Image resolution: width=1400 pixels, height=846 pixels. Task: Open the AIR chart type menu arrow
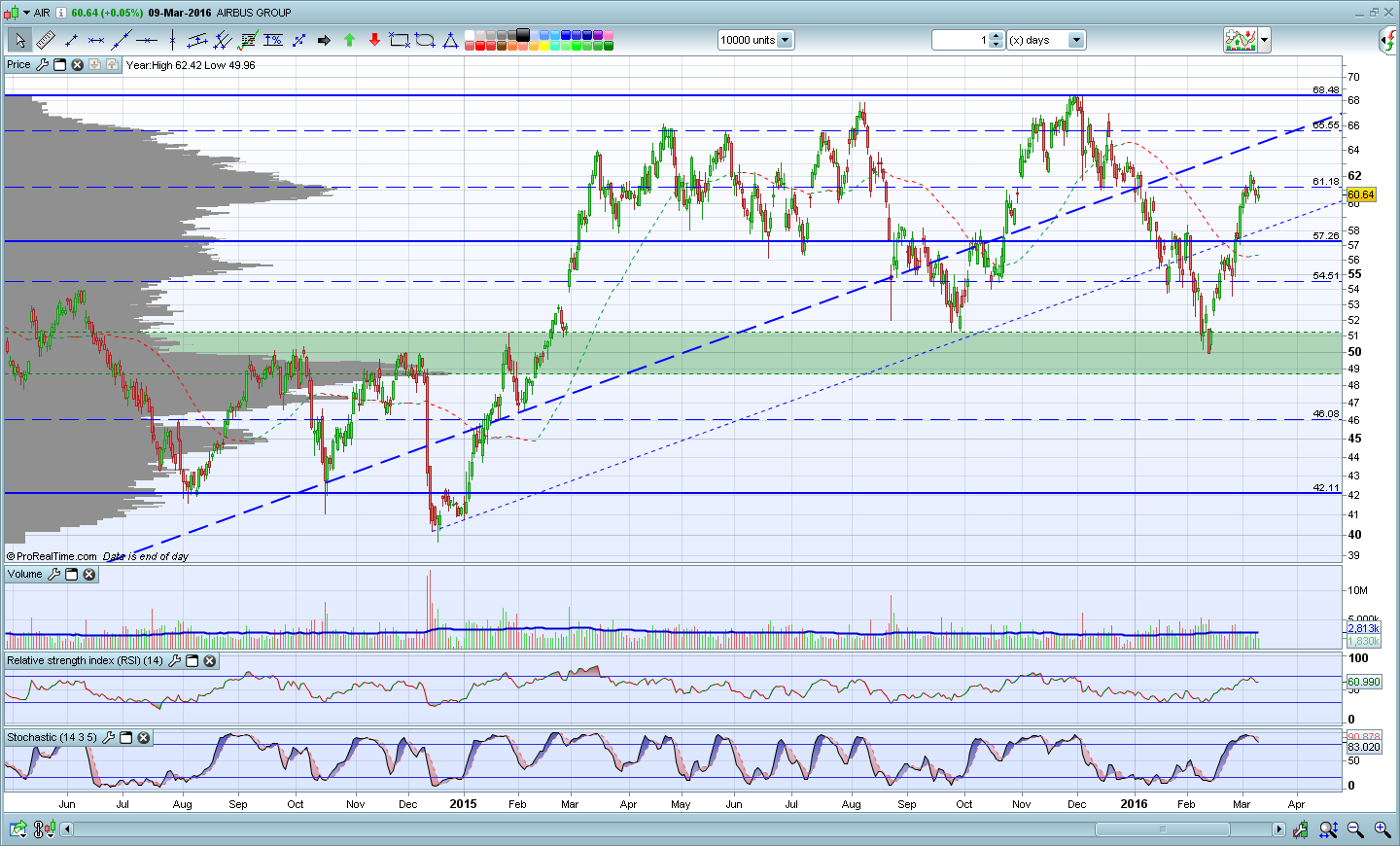tap(26, 13)
